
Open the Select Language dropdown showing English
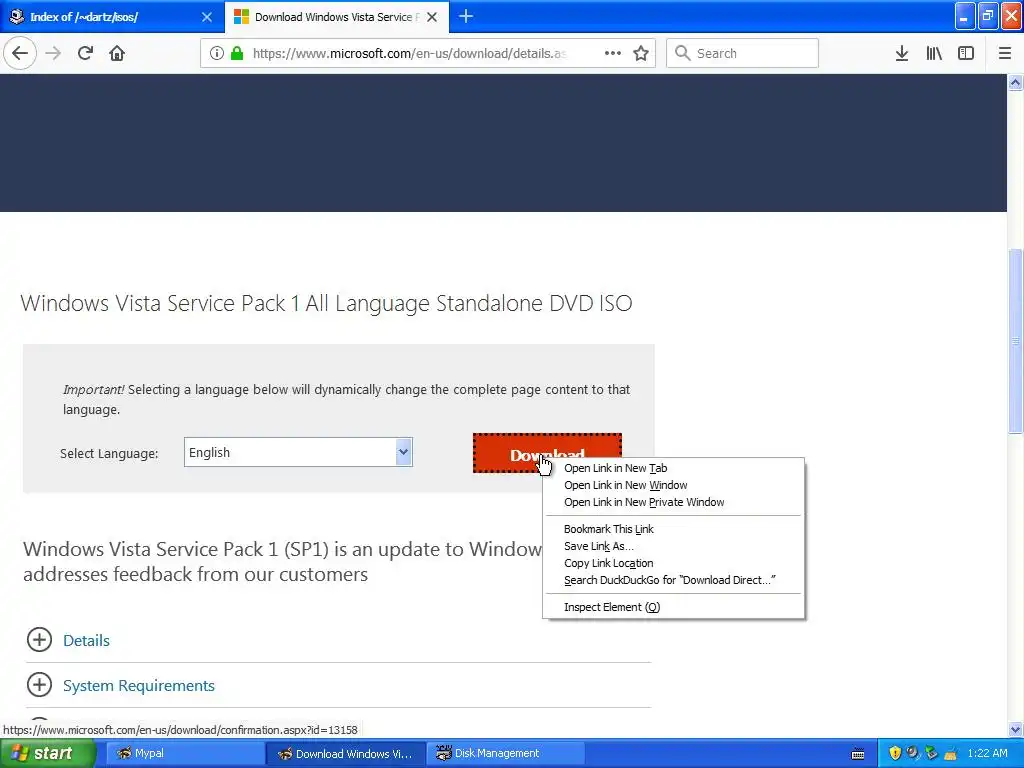[298, 452]
